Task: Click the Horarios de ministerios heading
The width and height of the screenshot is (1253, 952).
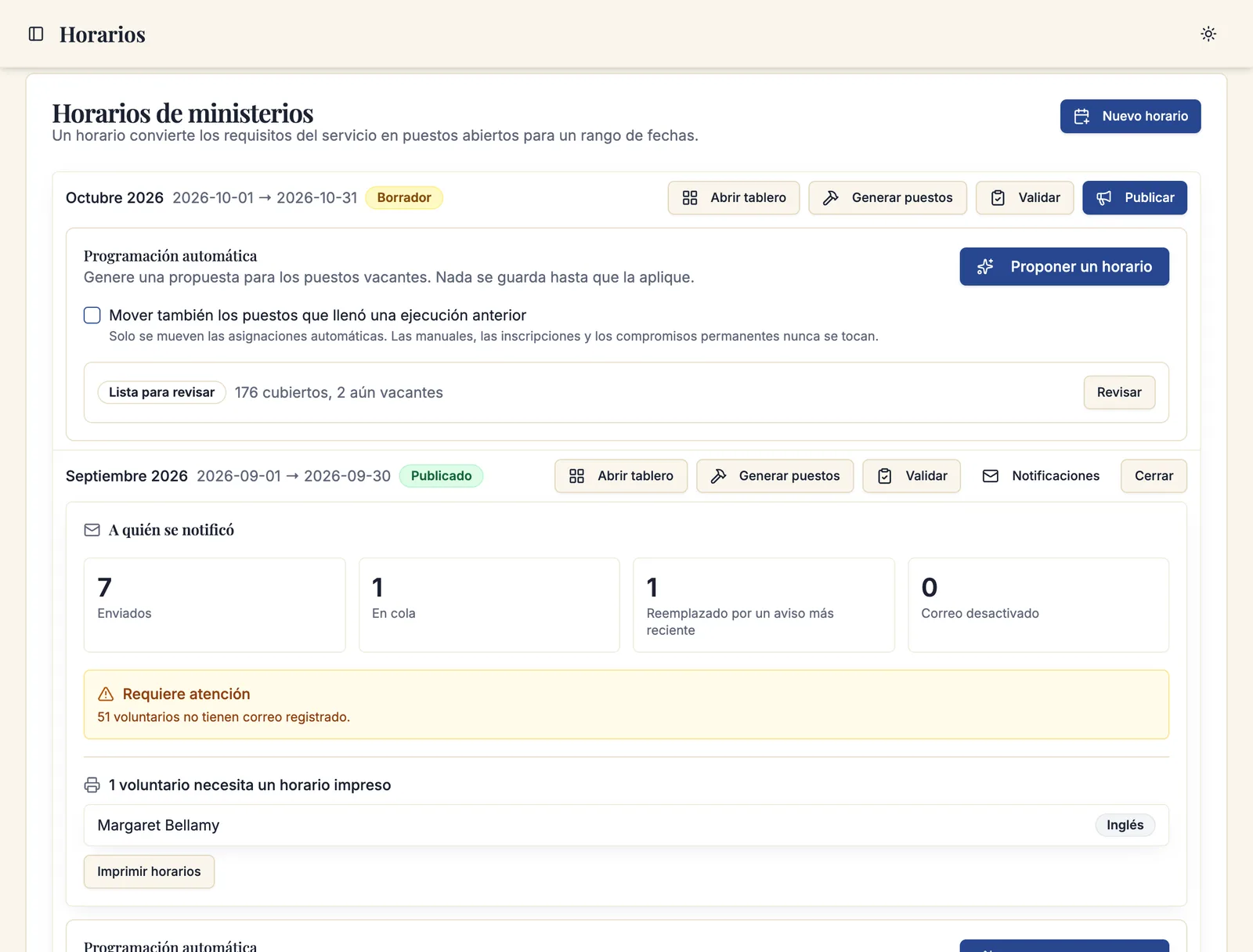Action: tap(182, 114)
